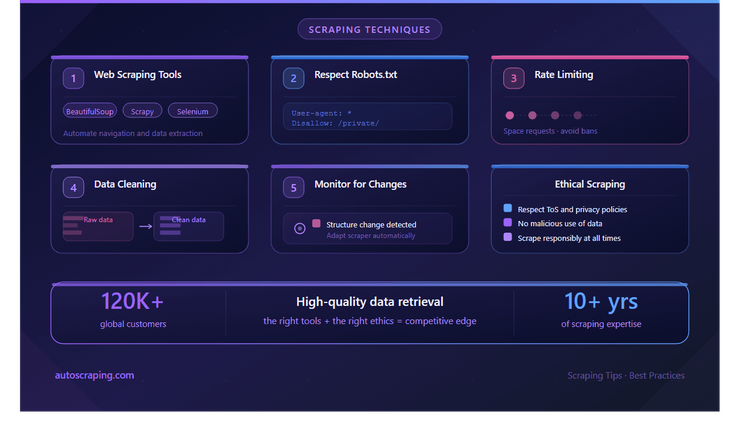Click the Monitor for Changes title

(x=360, y=184)
